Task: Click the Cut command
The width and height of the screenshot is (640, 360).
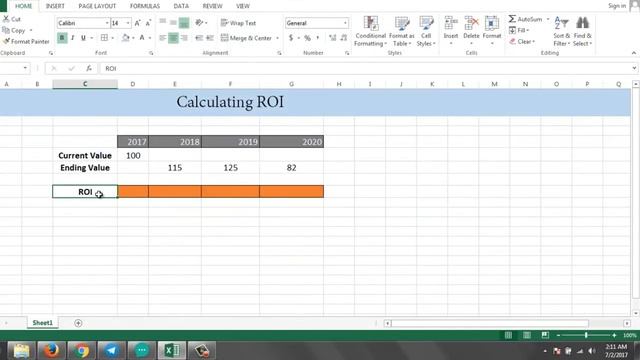Action: click(x=12, y=19)
